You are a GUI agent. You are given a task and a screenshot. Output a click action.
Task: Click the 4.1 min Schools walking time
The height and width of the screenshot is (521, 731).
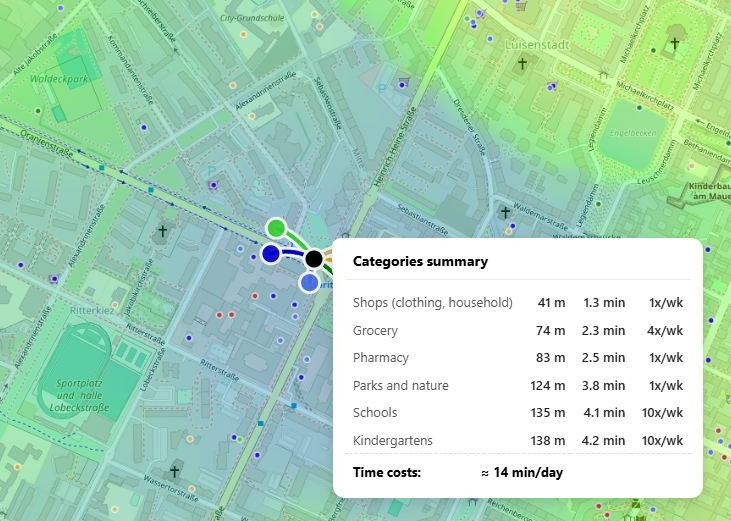tap(604, 412)
